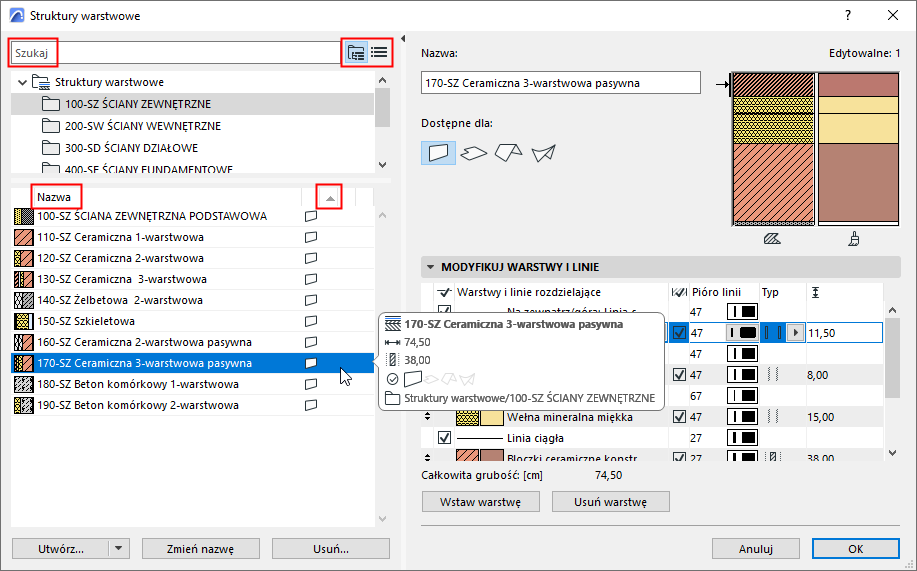The height and width of the screenshot is (571, 917).
Task: Click the 300-SD ŚCIANY DZIAŁOWE folder icon
Action: [x=51, y=148]
